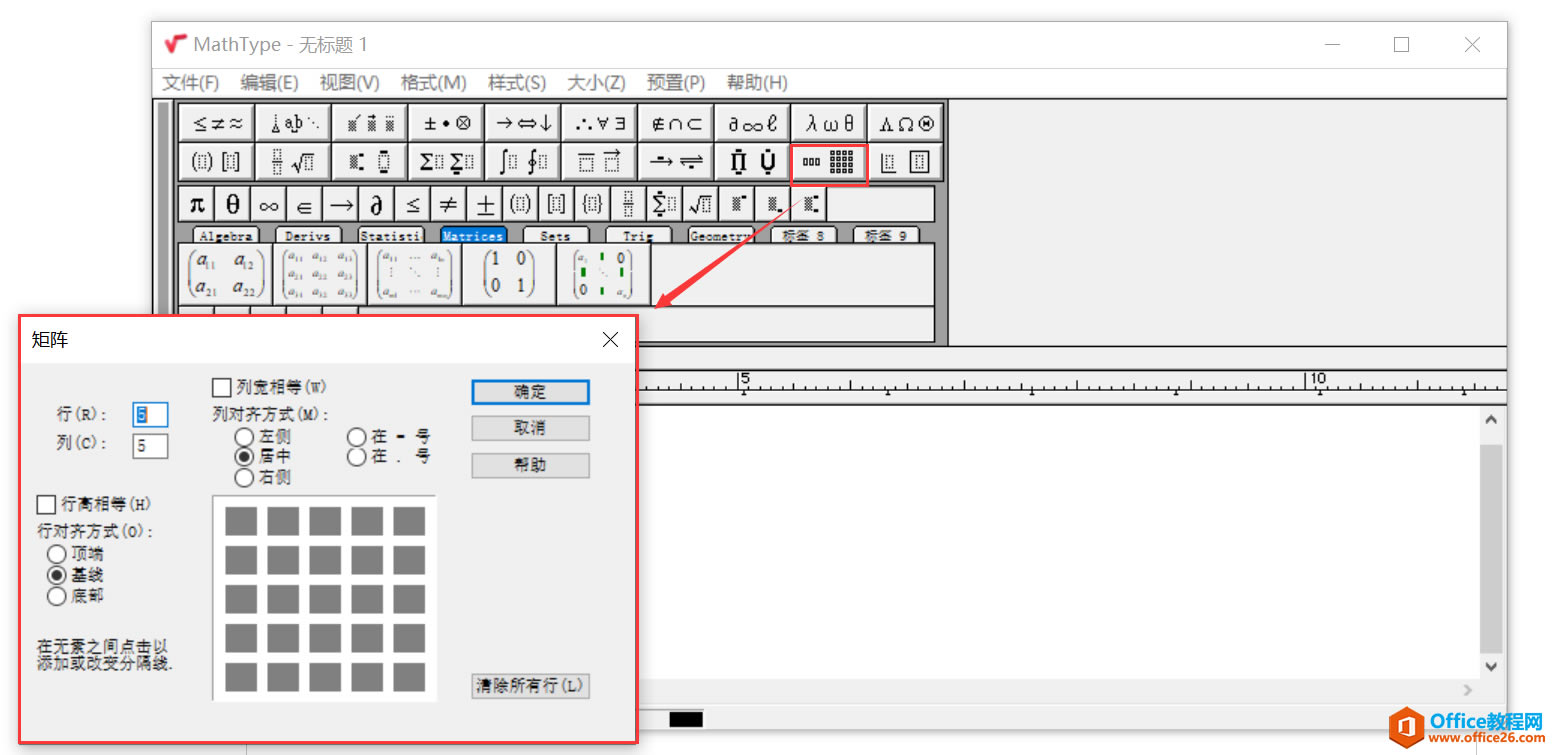Open the 视图(V) menu
The width and height of the screenshot is (1552, 755).
pos(349,83)
